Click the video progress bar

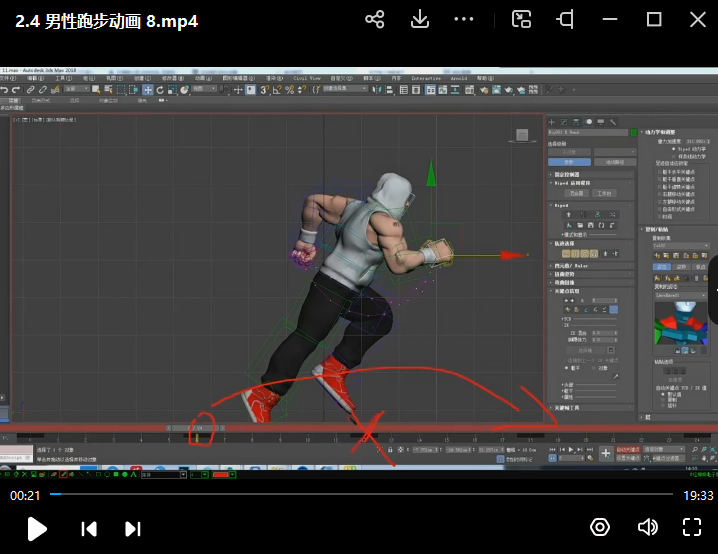click(360, 494)
